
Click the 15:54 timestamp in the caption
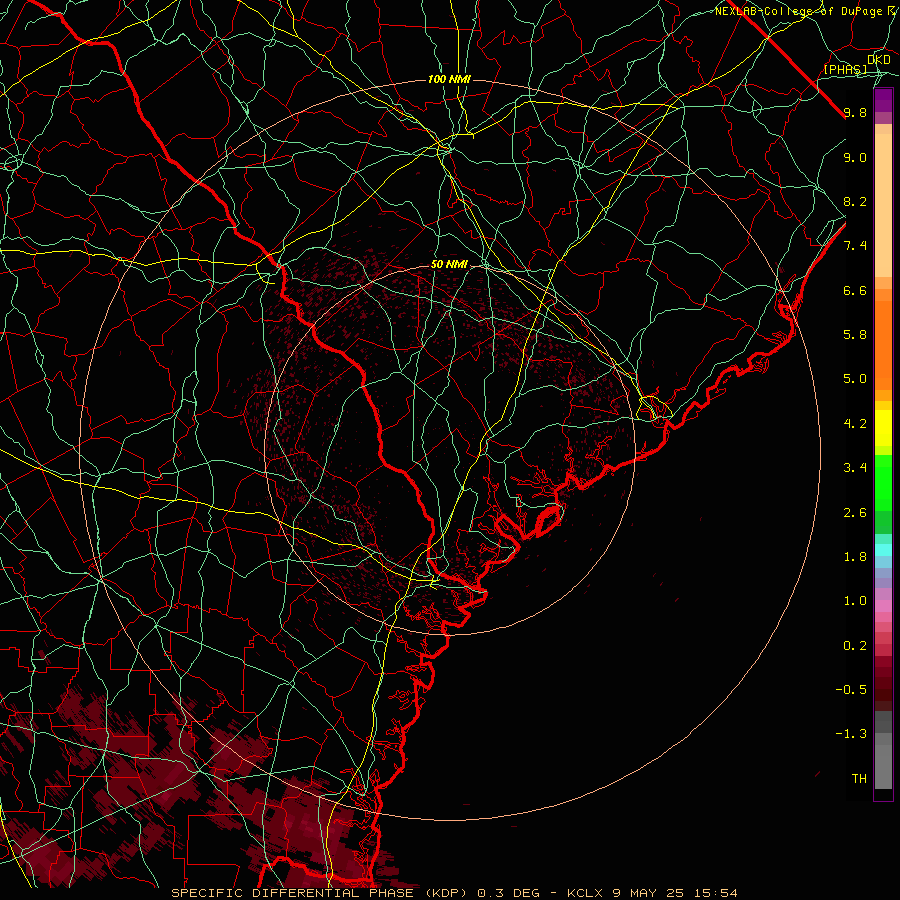tap(717, 893)
